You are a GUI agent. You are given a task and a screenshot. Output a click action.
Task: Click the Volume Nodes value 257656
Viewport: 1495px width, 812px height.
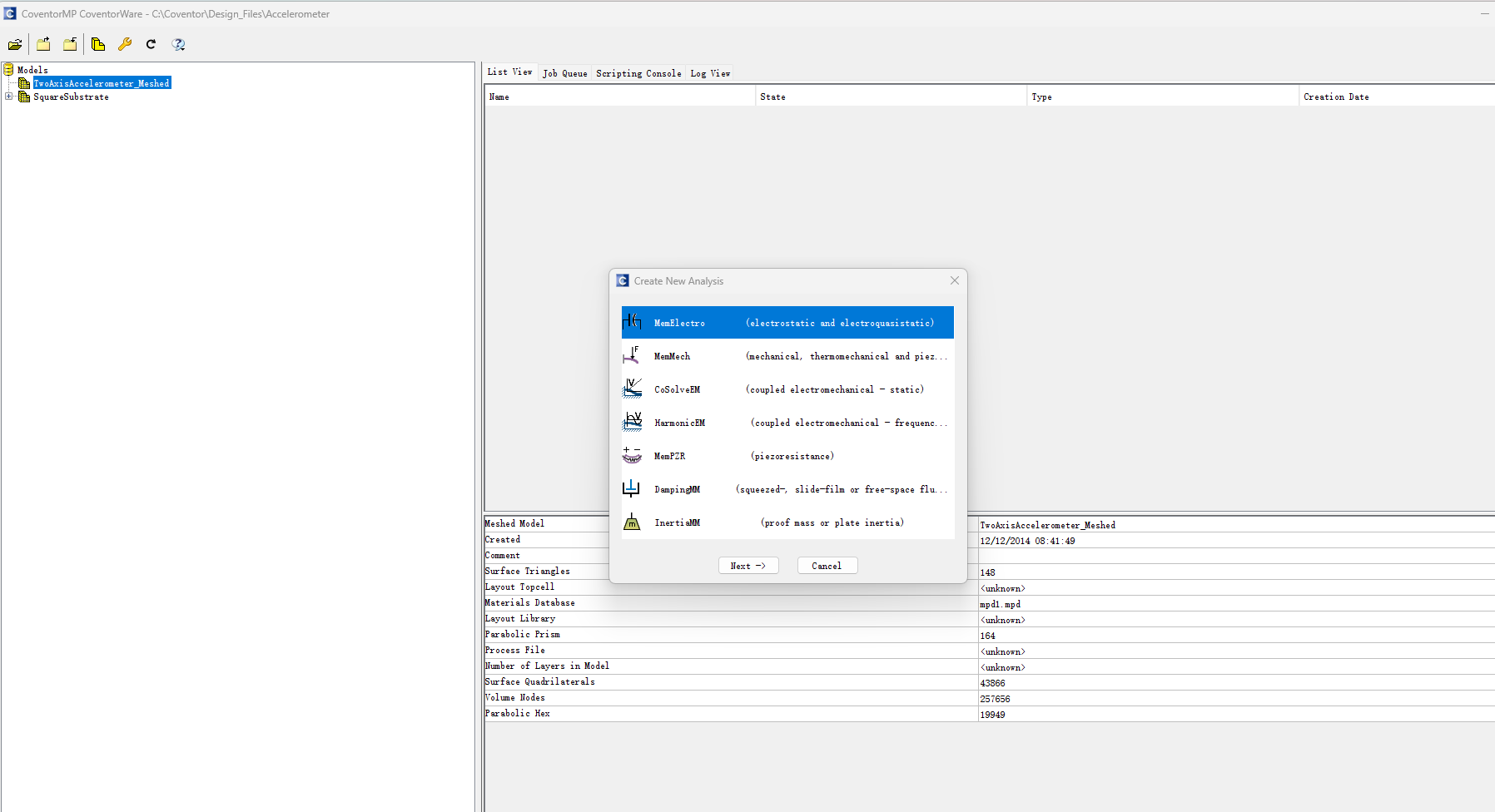[995, 699]
